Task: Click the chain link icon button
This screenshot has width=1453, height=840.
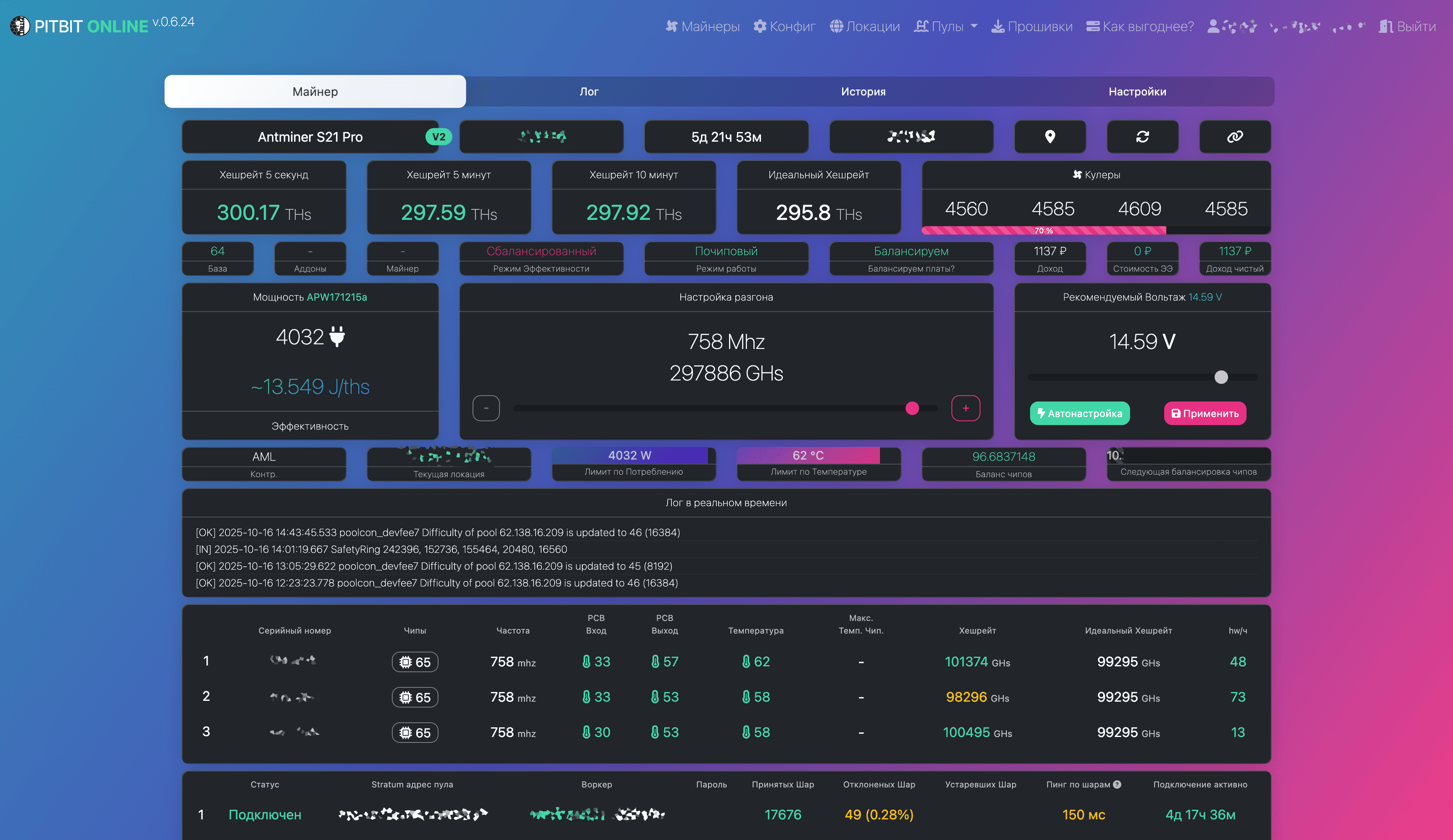Action: tap(1234, 137)
